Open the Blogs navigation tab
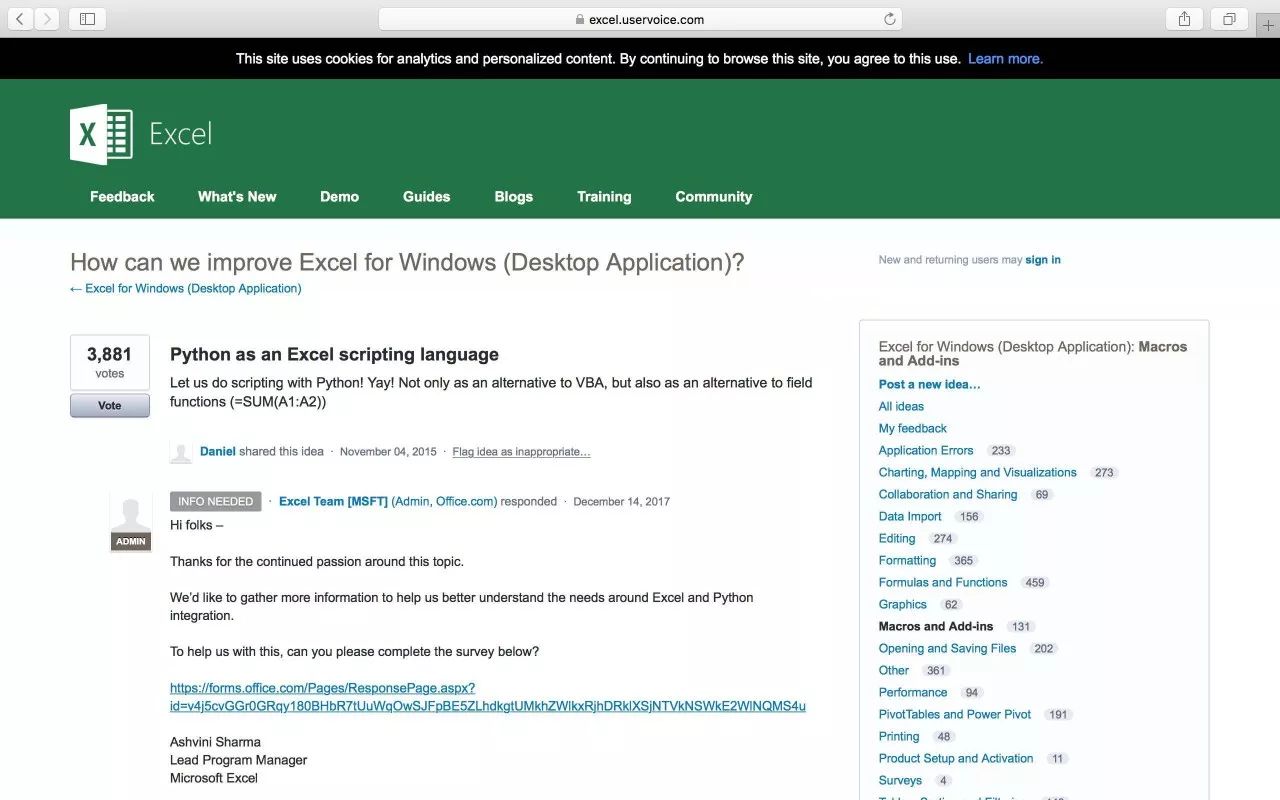 (514, 197)
